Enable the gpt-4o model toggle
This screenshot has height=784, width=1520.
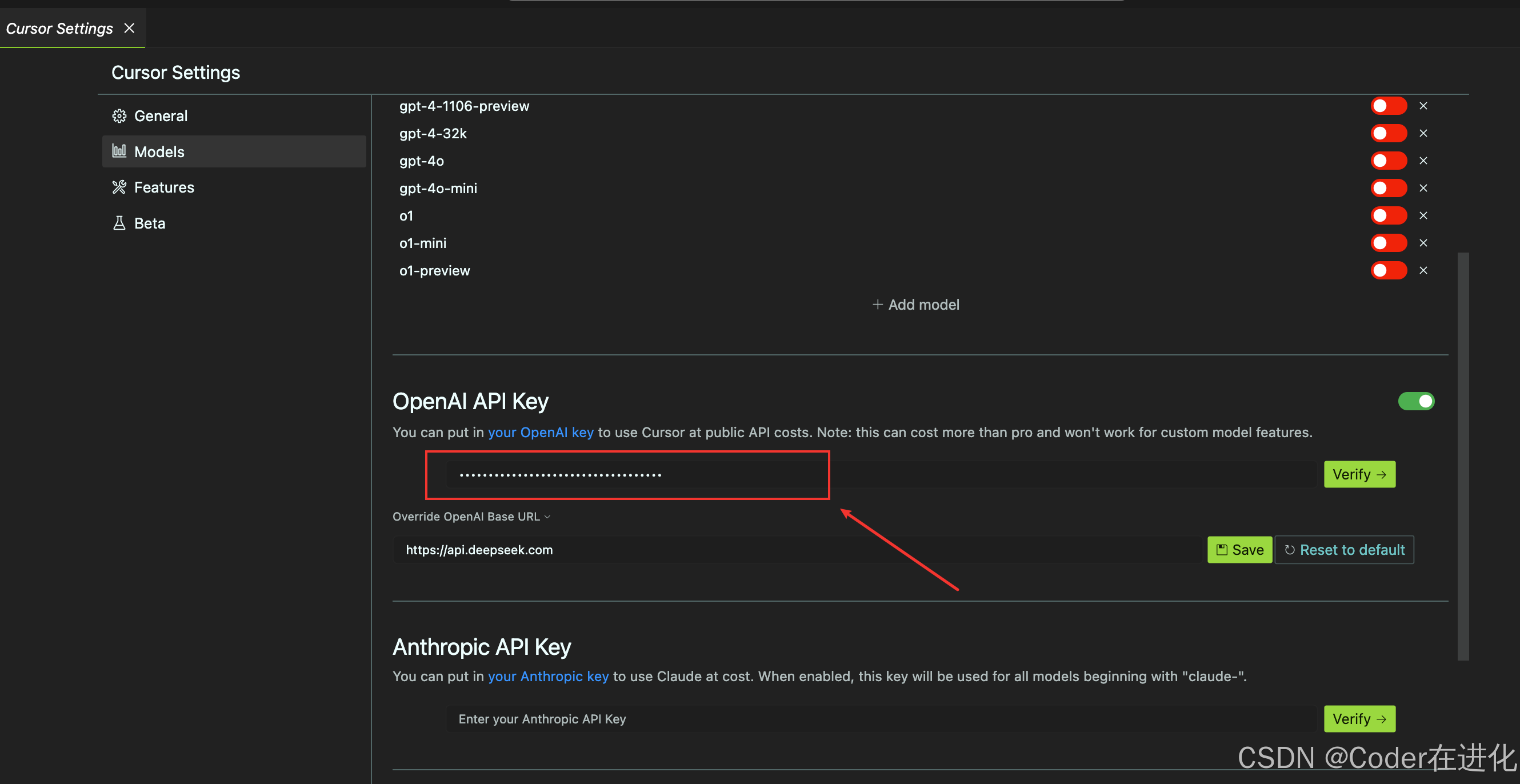click(1388, 161)
